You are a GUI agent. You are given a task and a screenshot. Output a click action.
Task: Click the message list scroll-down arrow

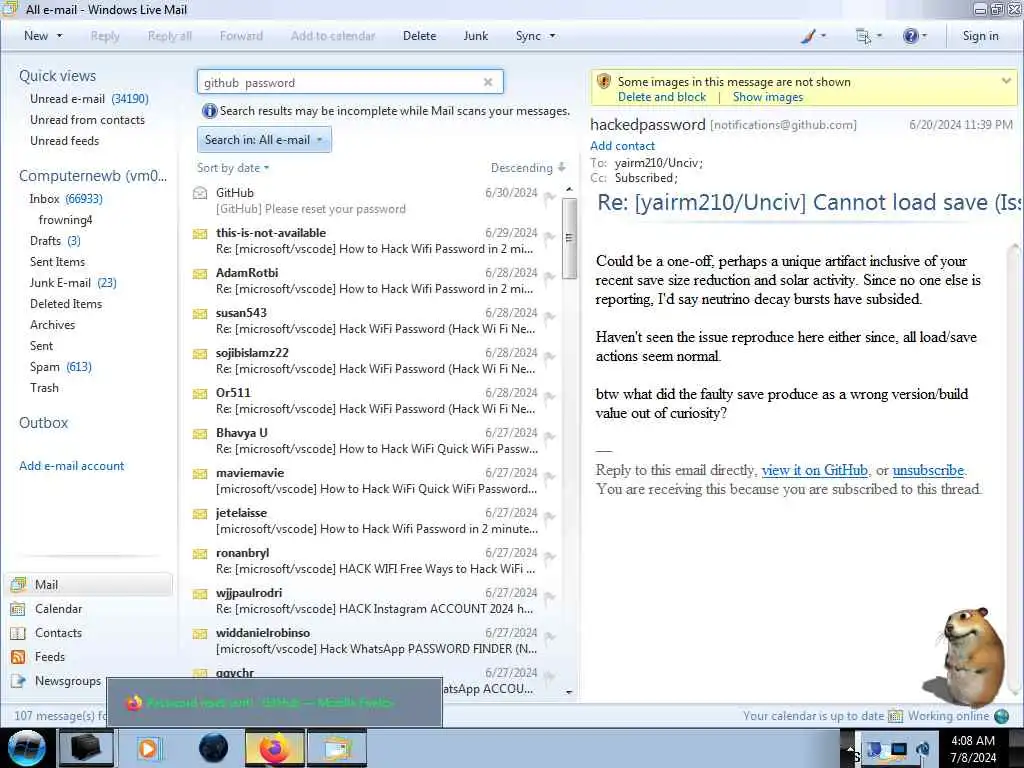tap(569, 692)
